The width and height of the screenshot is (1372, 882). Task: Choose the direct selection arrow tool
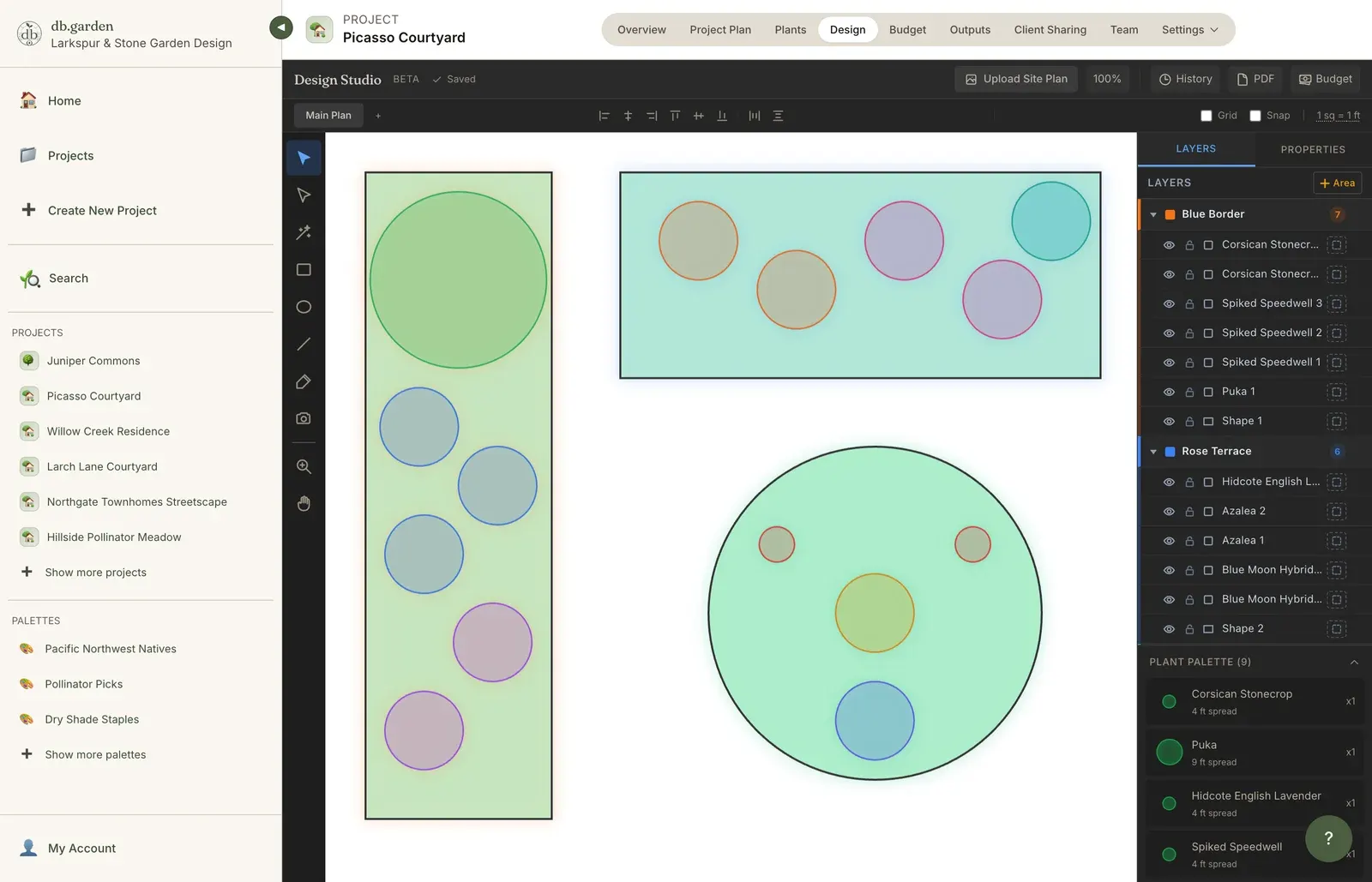coord(304,195)
